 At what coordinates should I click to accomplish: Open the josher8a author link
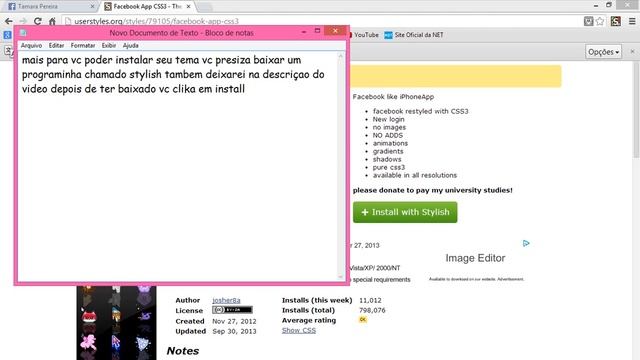pos(226,300)
